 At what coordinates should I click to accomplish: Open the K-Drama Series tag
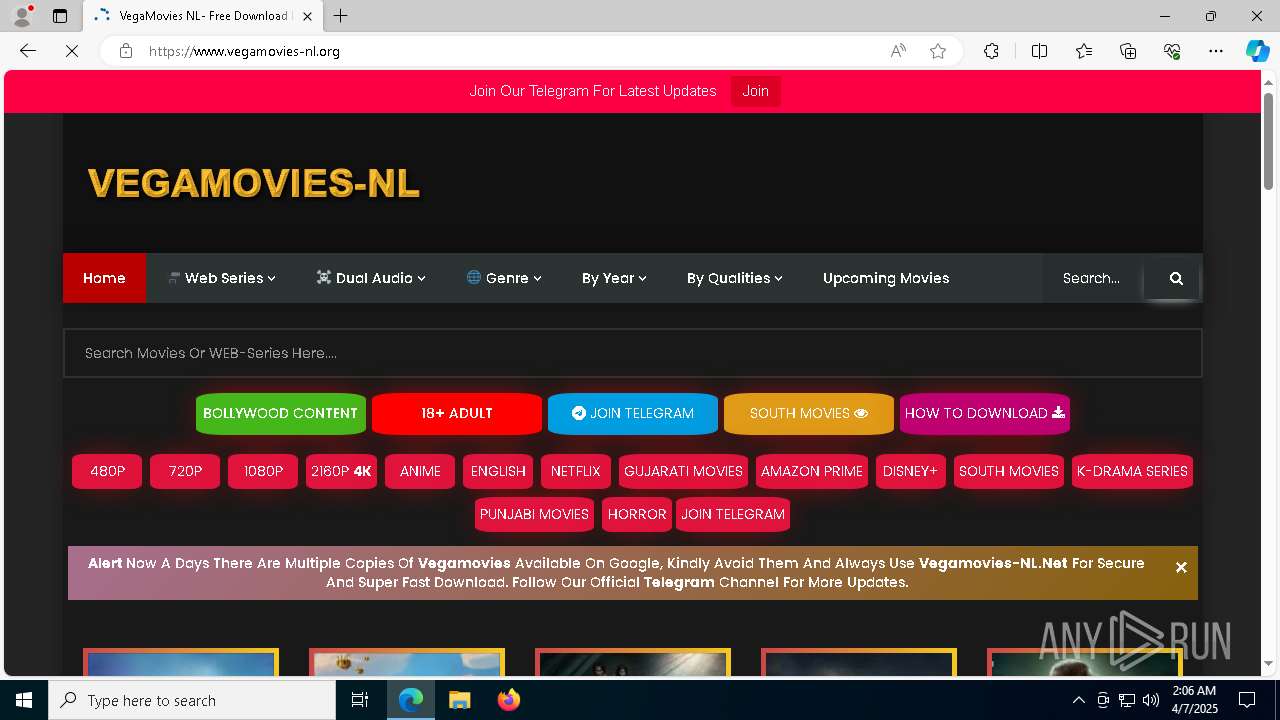click(x=1132, y=471)
